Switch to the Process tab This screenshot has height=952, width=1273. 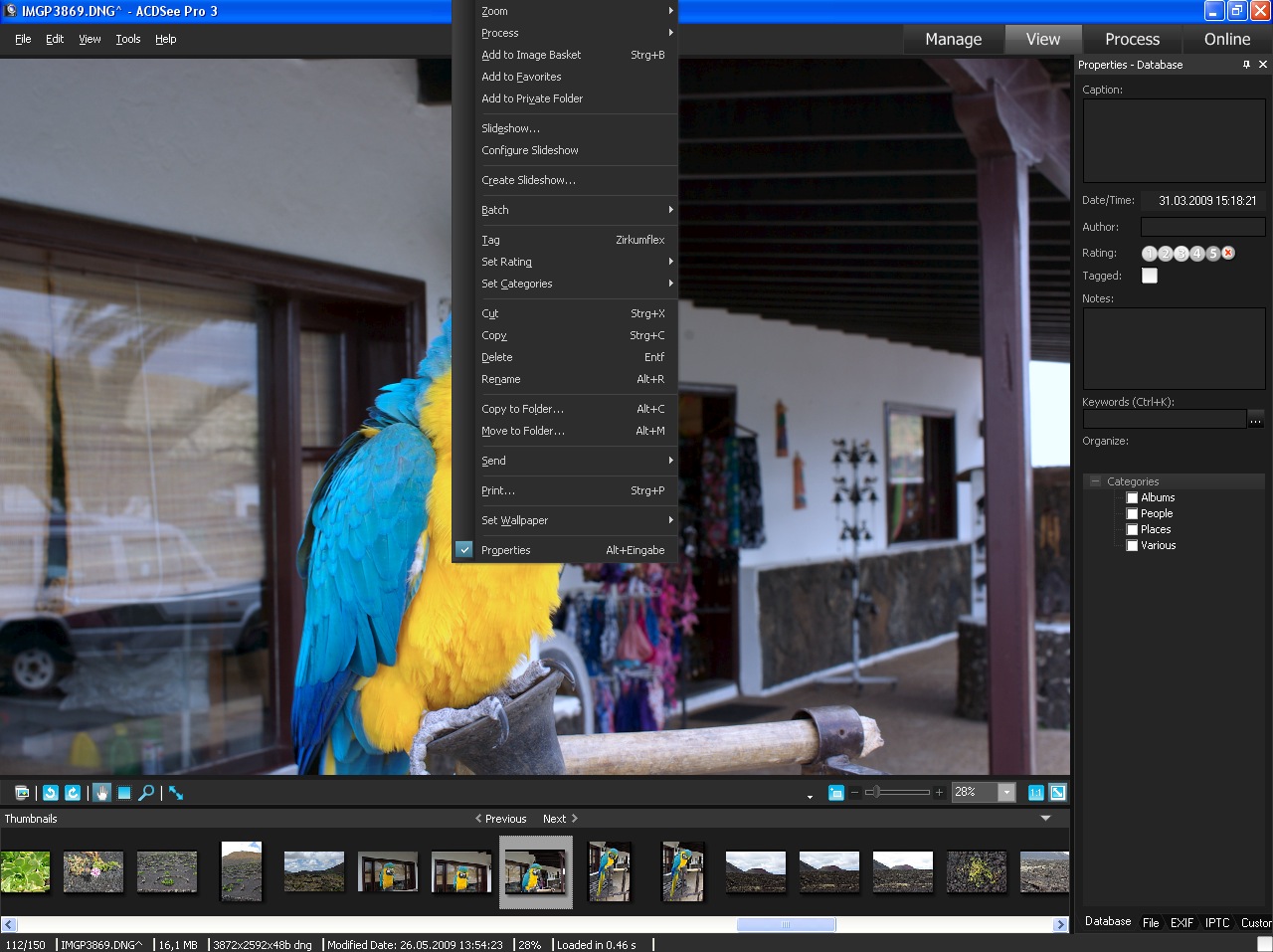[1132, 40]
